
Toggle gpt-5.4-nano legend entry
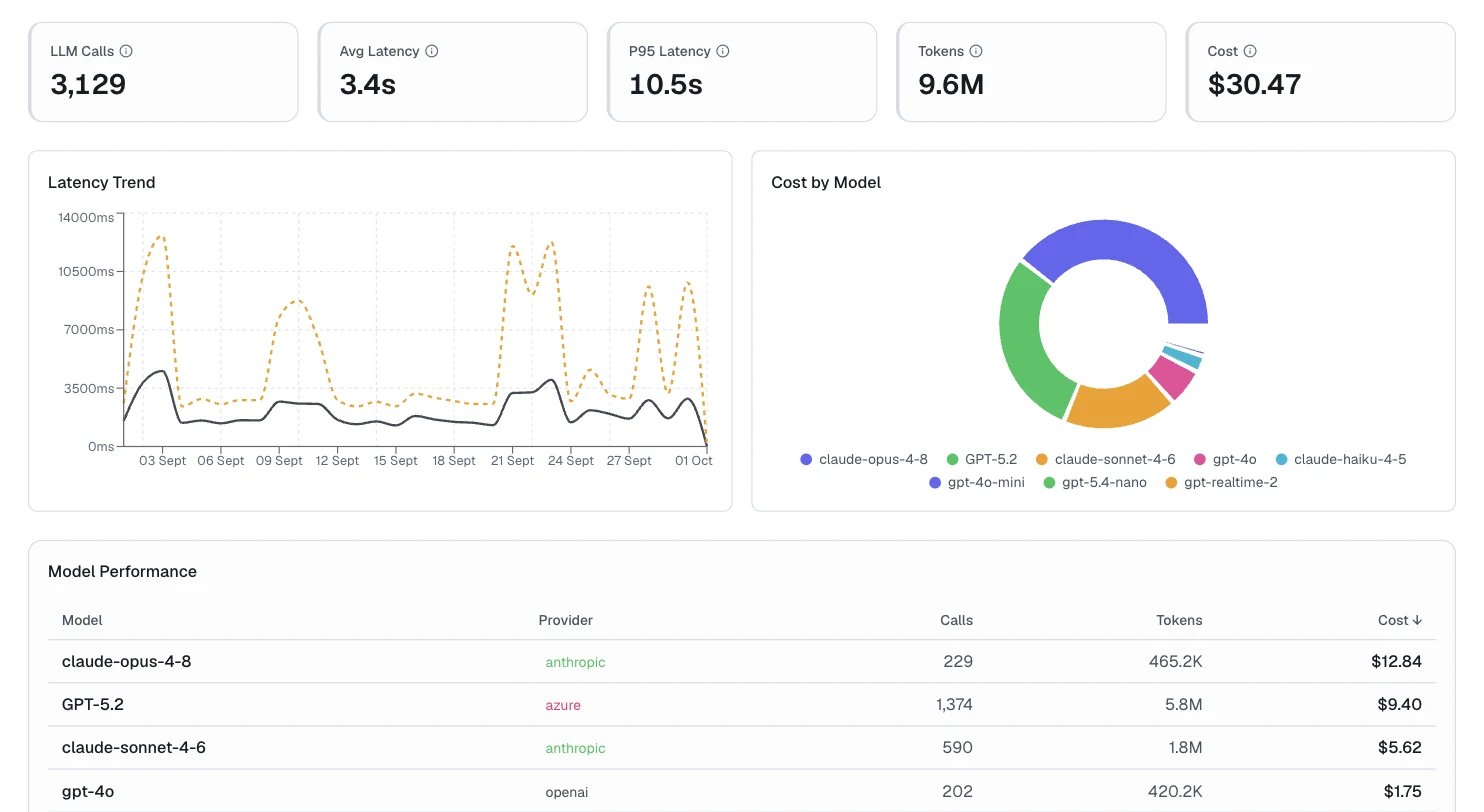[x=1095, y=482]
